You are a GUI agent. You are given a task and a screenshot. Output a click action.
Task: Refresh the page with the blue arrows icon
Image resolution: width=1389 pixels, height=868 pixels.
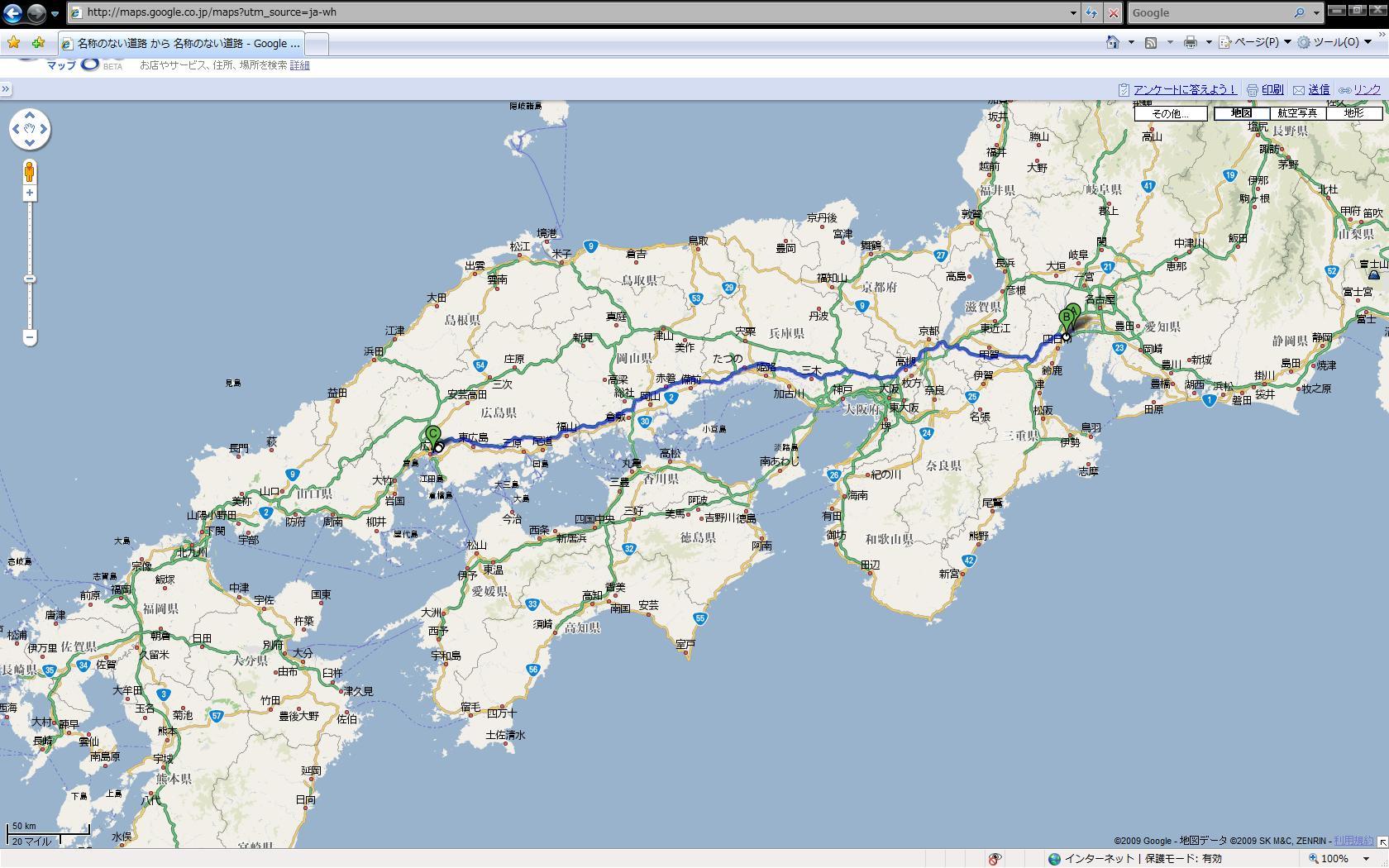coord(1091,12)
